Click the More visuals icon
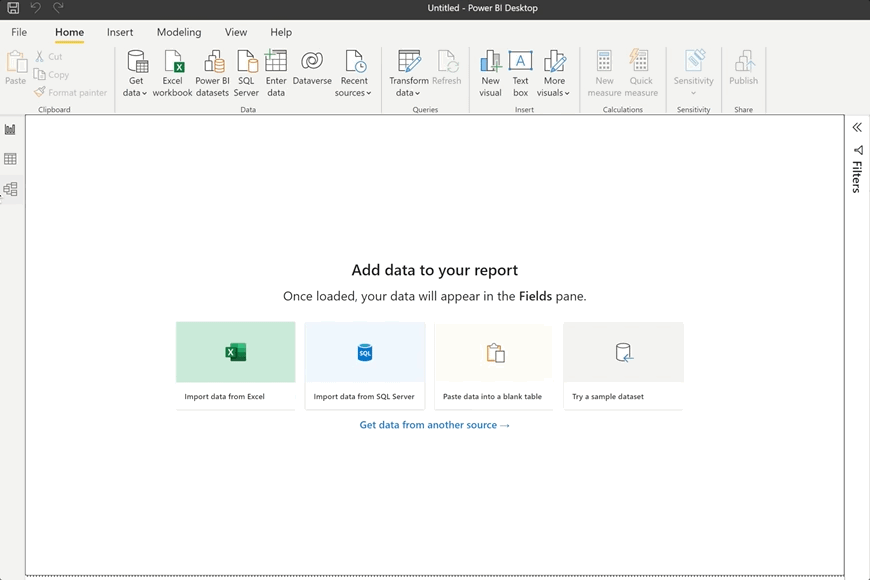870x580 pixels. (554, 61)
